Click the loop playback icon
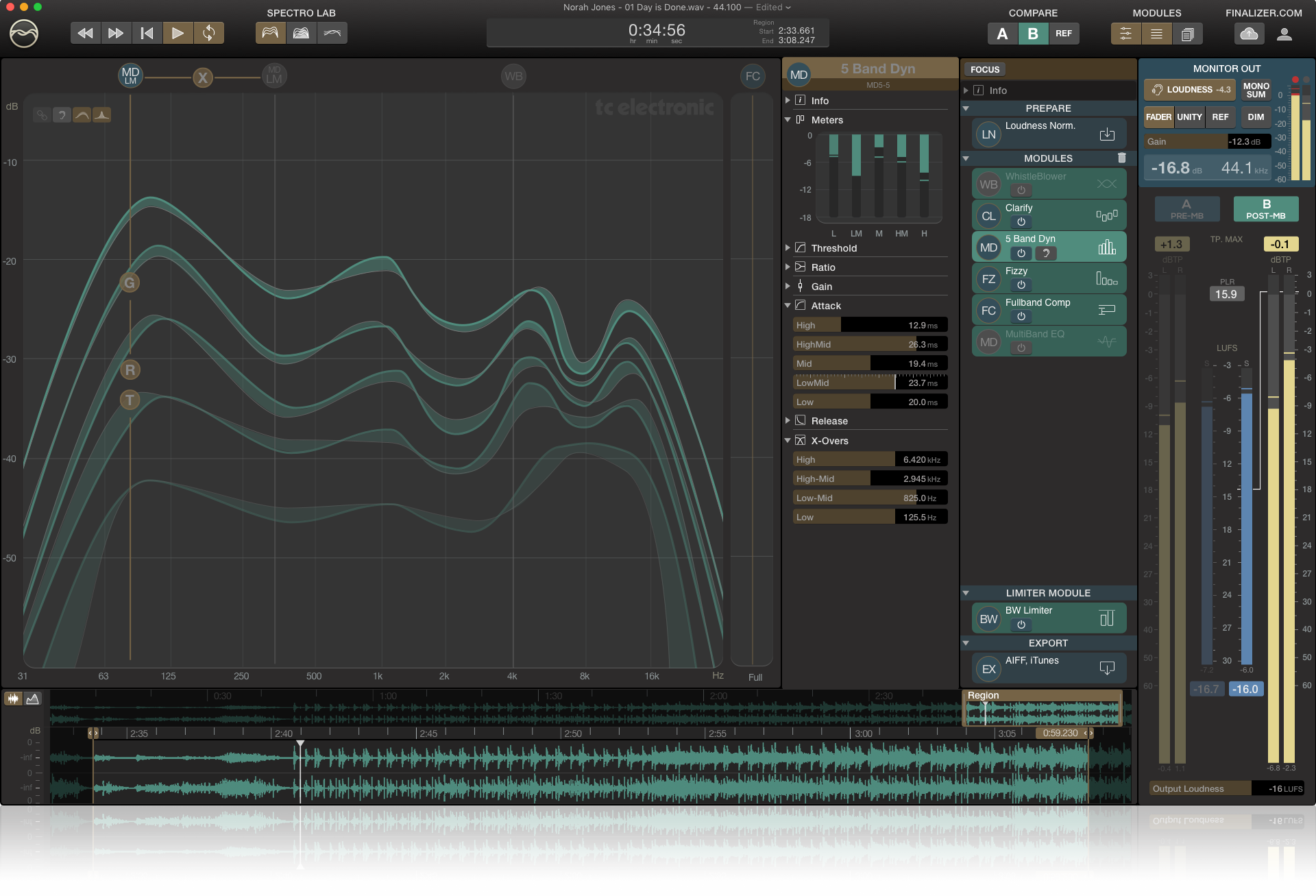 (x=209, y=33)
